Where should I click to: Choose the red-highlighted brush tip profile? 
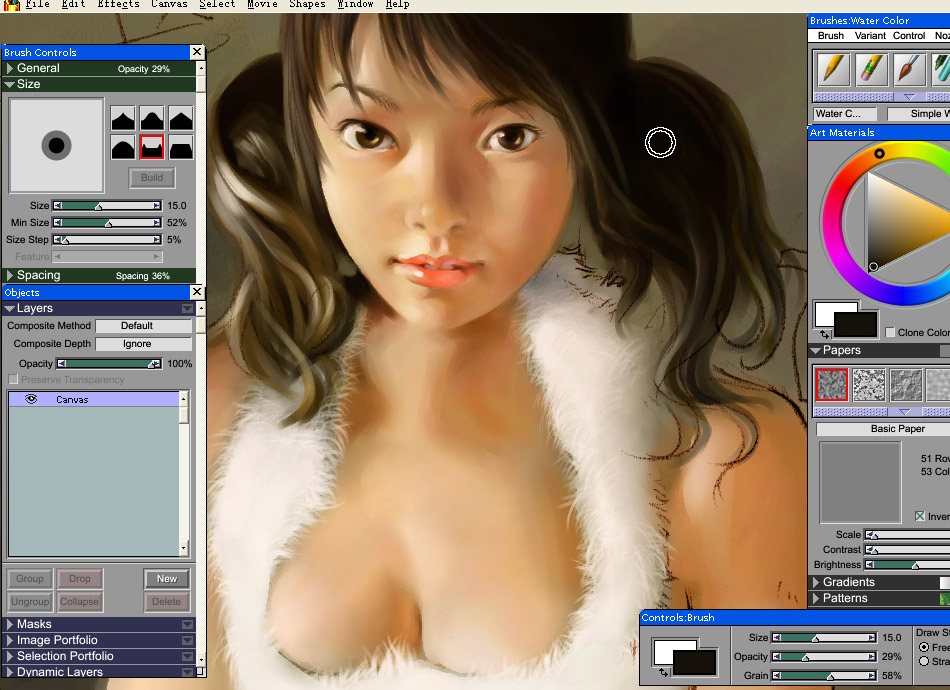[x=152, y=147]
